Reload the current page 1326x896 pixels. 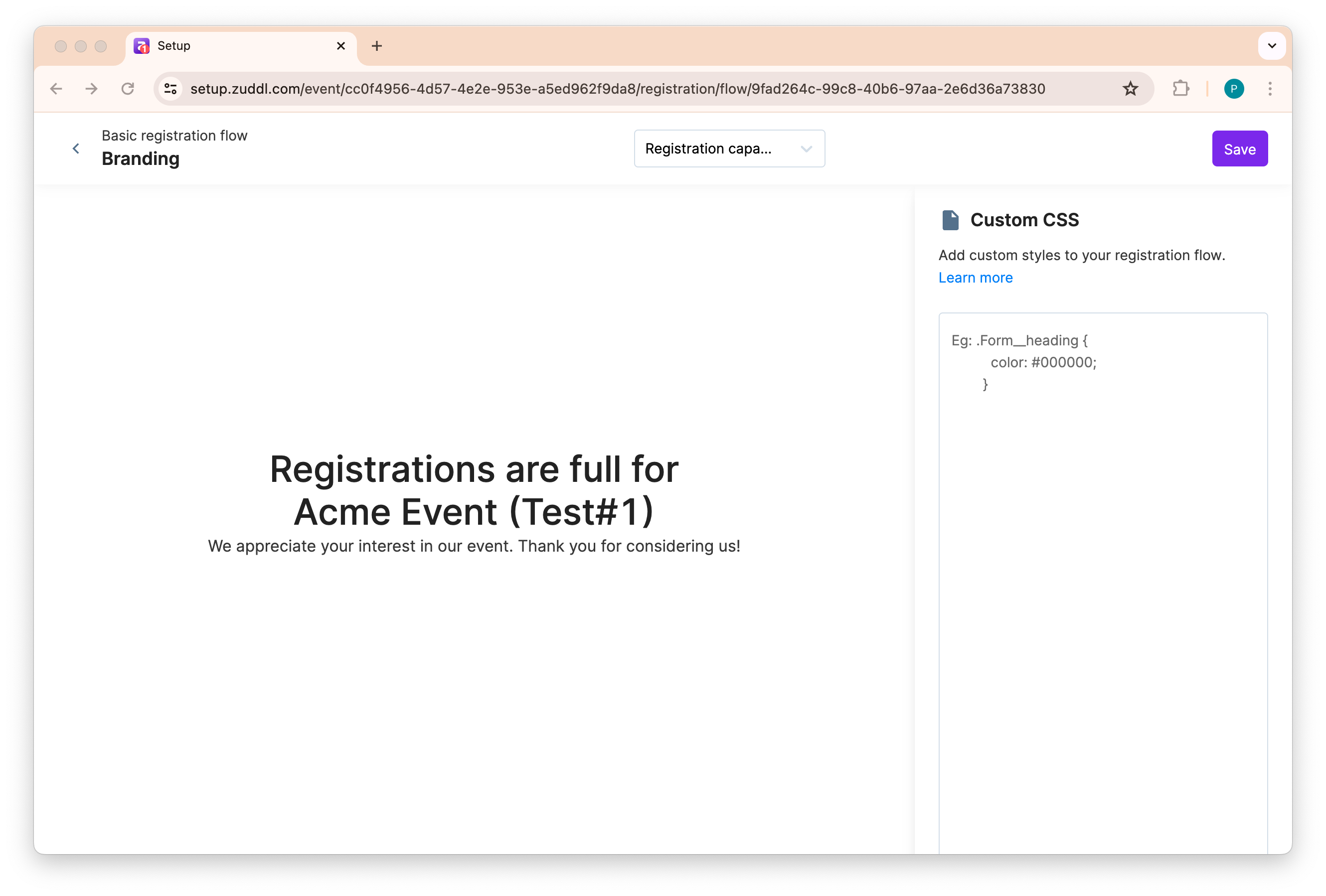coord(128,89)
